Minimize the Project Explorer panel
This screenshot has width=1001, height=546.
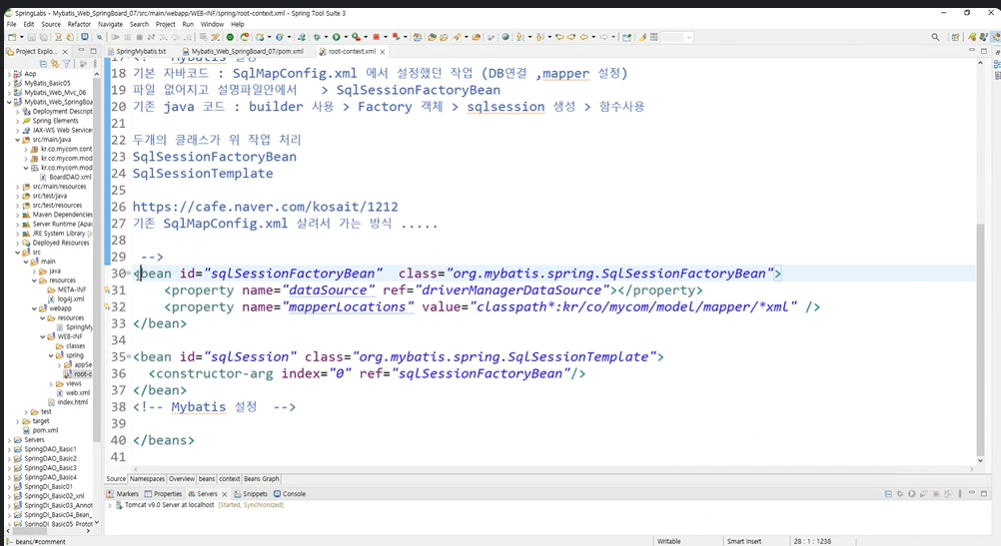[x=81, y=50]
